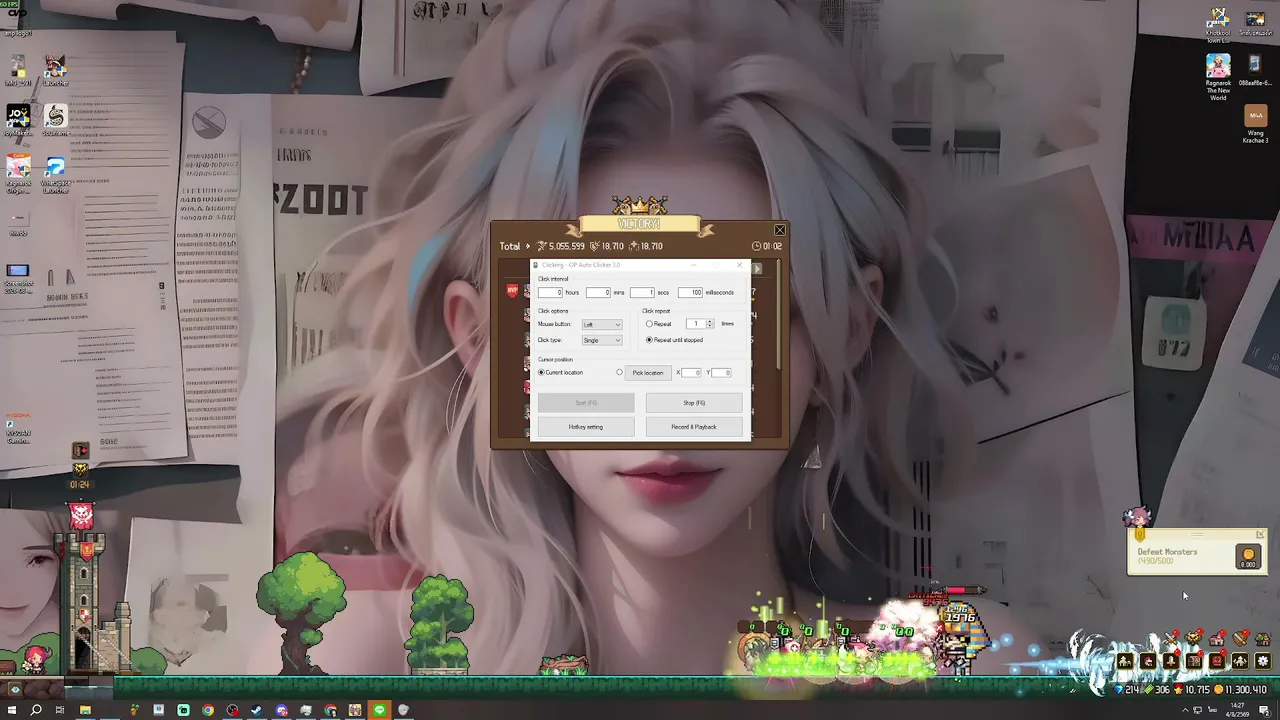
Task: Open Record & Playback
Action: pyautogui.click(x=694, y=427)
